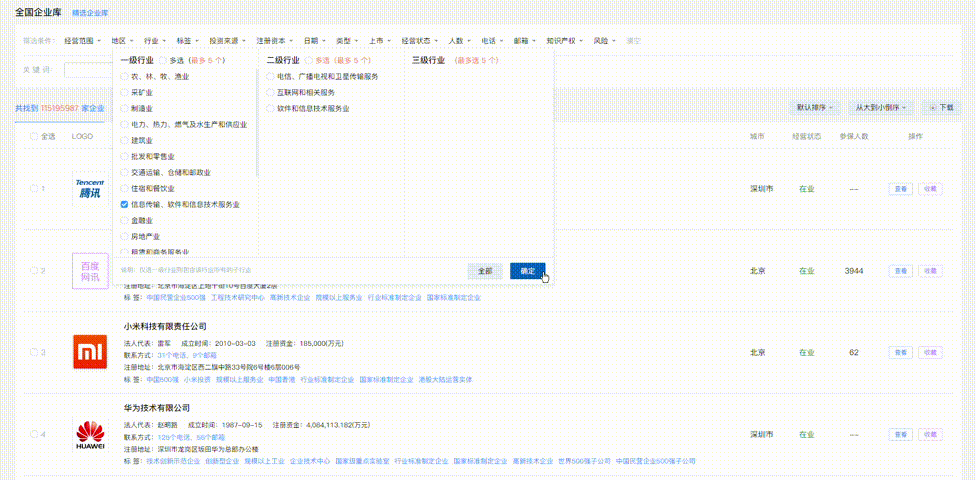Select 互联网和相关服务 secondary industry

(x=270, y=92)
